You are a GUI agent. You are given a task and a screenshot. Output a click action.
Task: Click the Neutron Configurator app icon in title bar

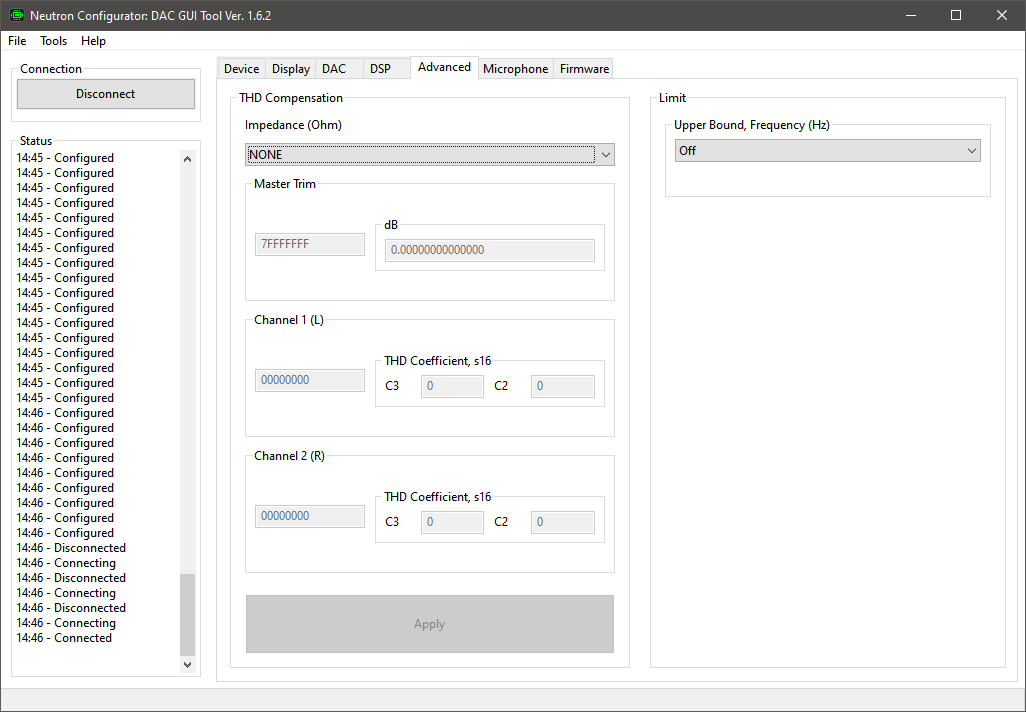point(17,16)
